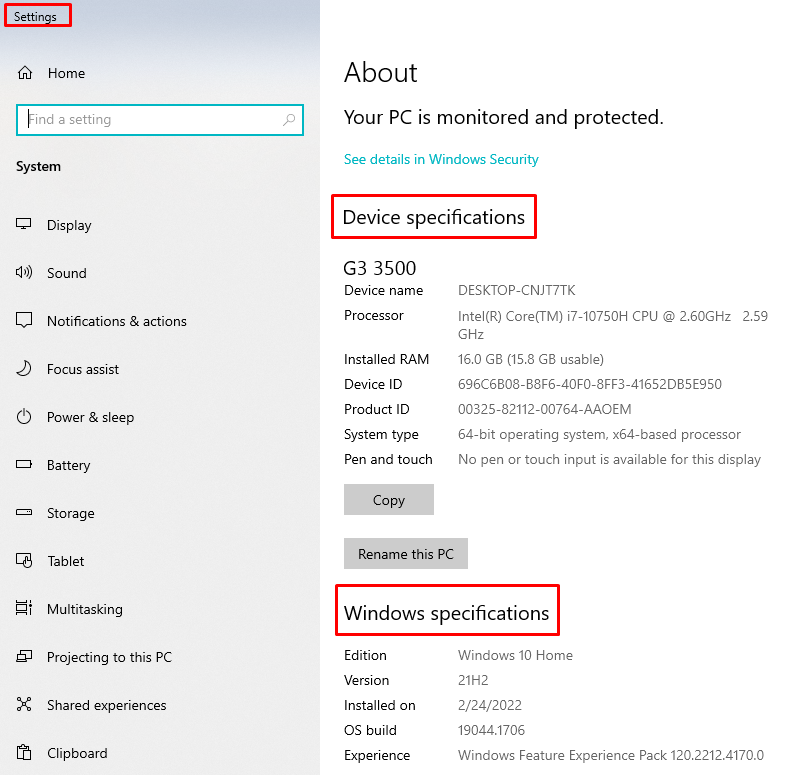
Task: Click the Home icon in sidebar
Action: coord(25,73)
